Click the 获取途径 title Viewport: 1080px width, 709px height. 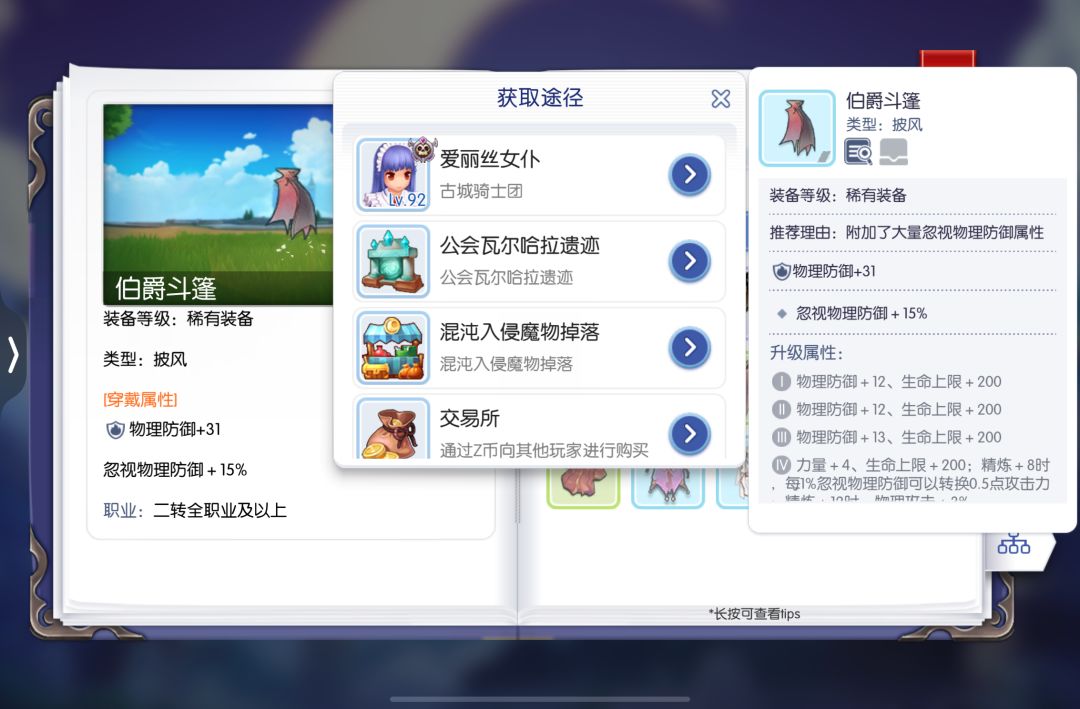540,98
